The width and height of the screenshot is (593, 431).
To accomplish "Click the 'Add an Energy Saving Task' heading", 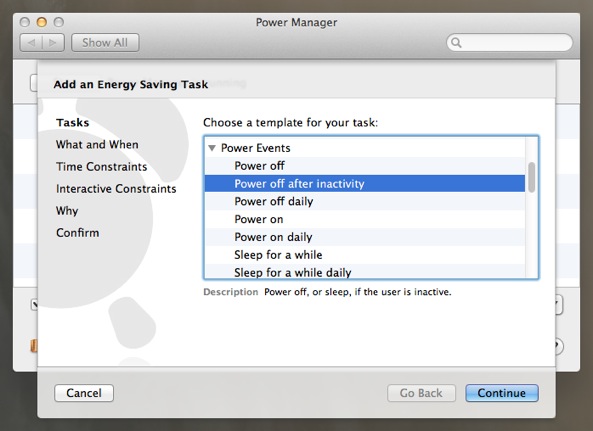I will 131,84.
